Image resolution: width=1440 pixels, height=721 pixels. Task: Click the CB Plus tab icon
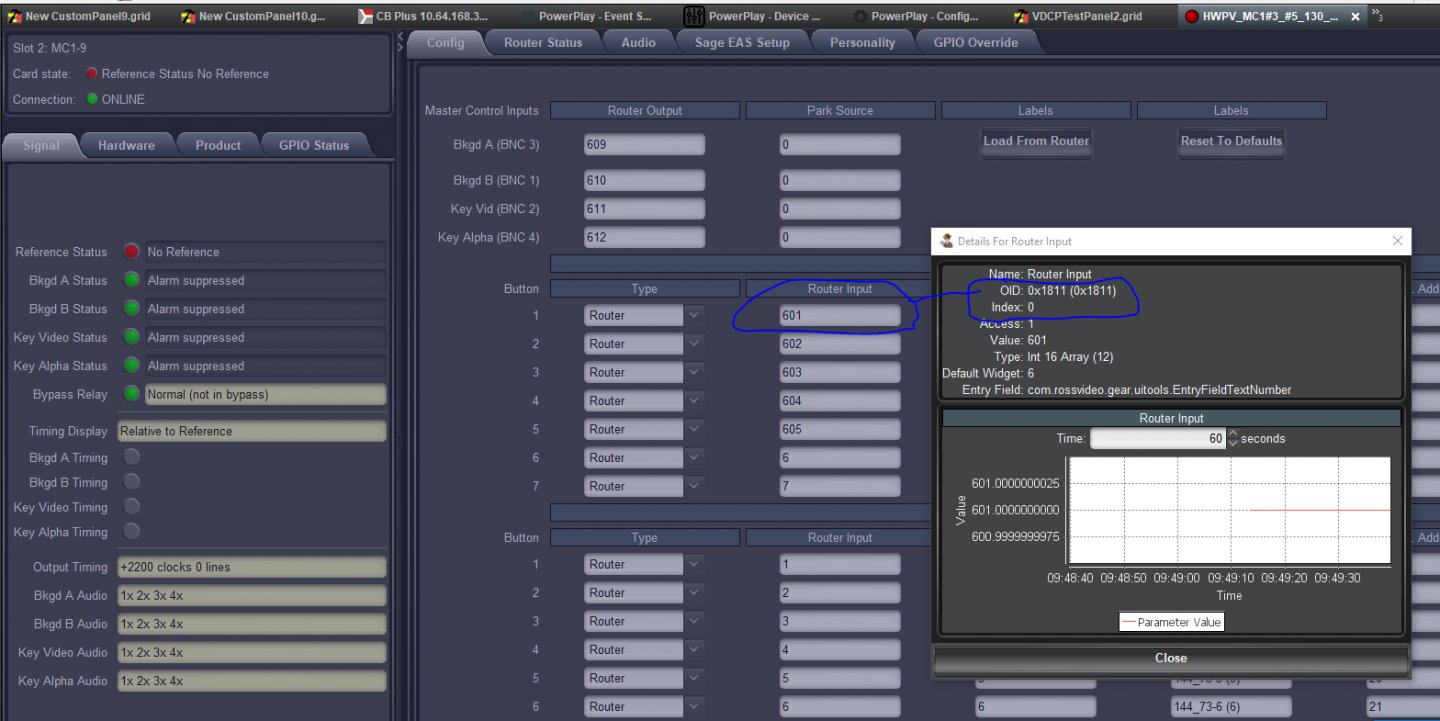[366, 16]
